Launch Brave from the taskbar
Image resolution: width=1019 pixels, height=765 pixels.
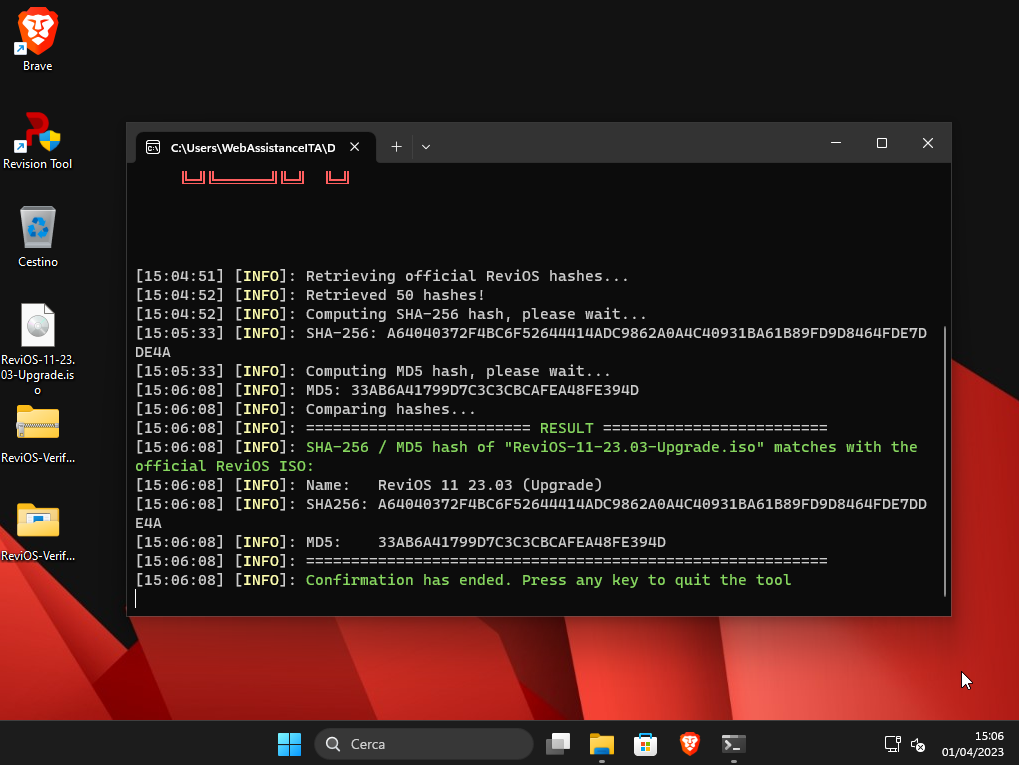click(690, 744)
